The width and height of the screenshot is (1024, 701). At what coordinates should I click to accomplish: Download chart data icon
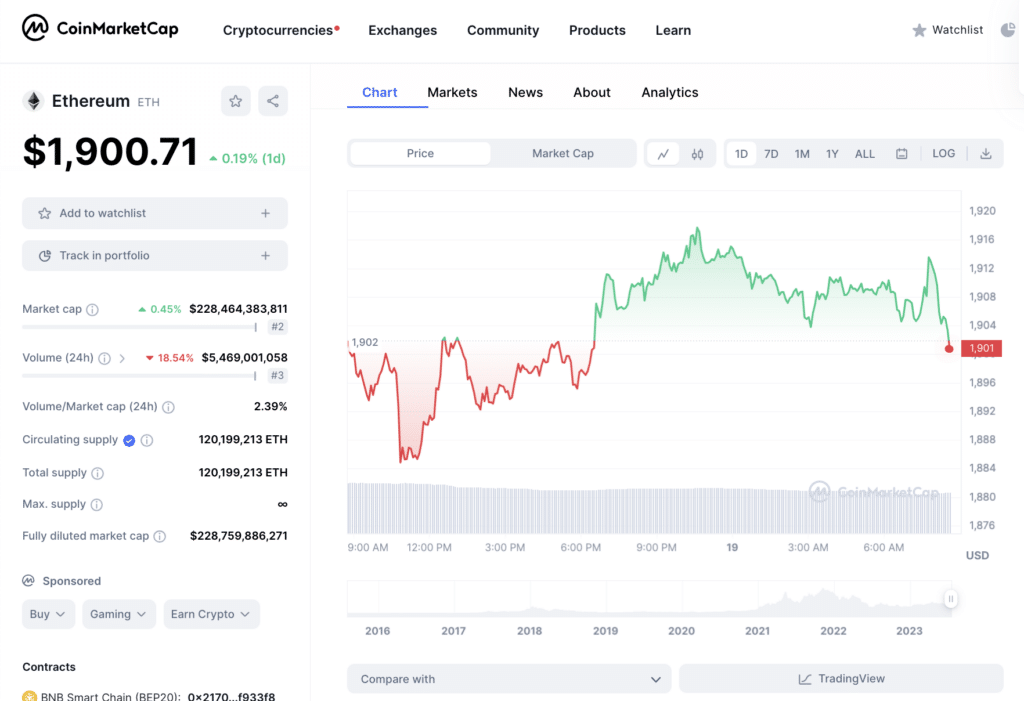(985, 154)
